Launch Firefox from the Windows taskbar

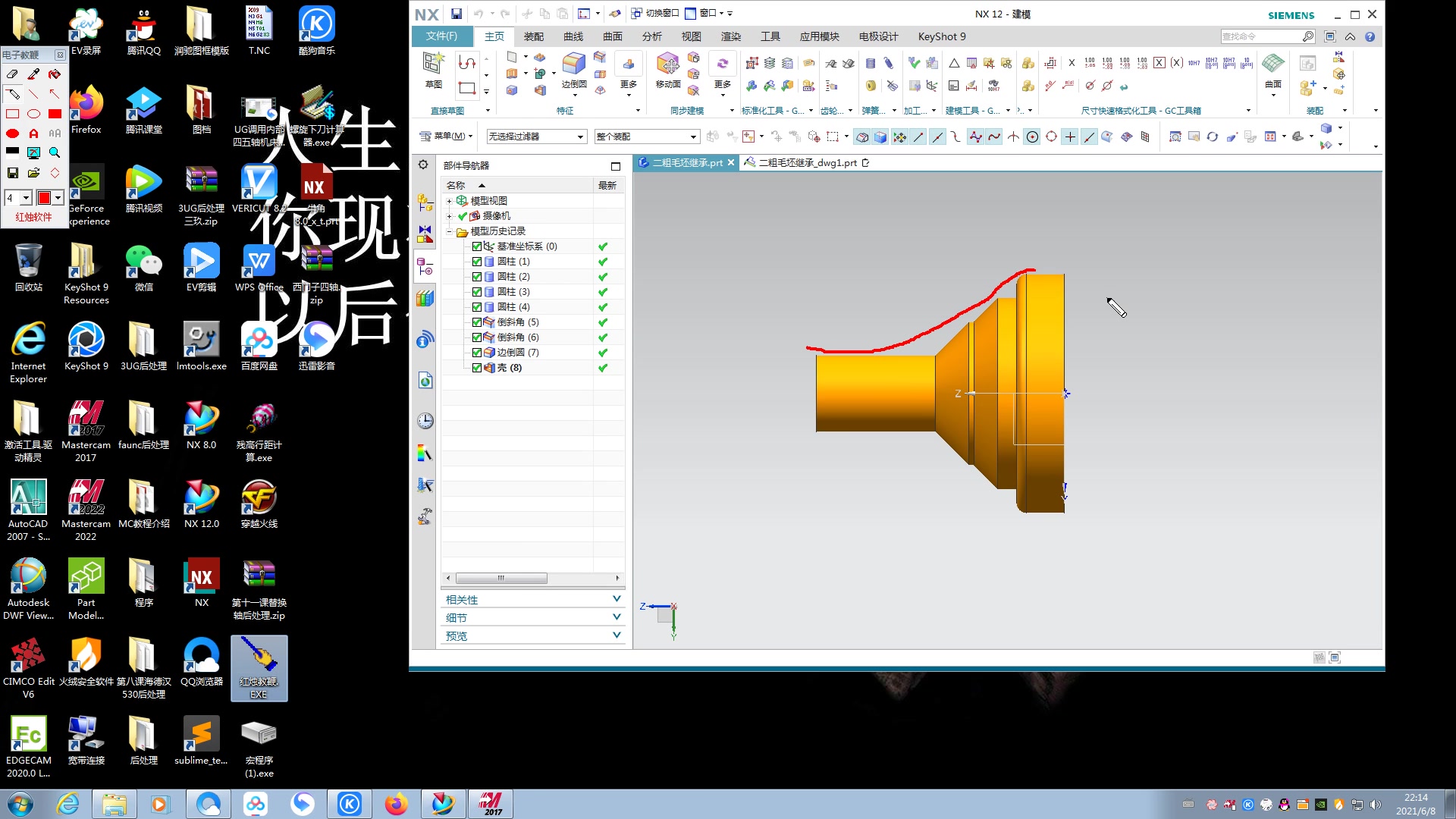tap(396, 804)
